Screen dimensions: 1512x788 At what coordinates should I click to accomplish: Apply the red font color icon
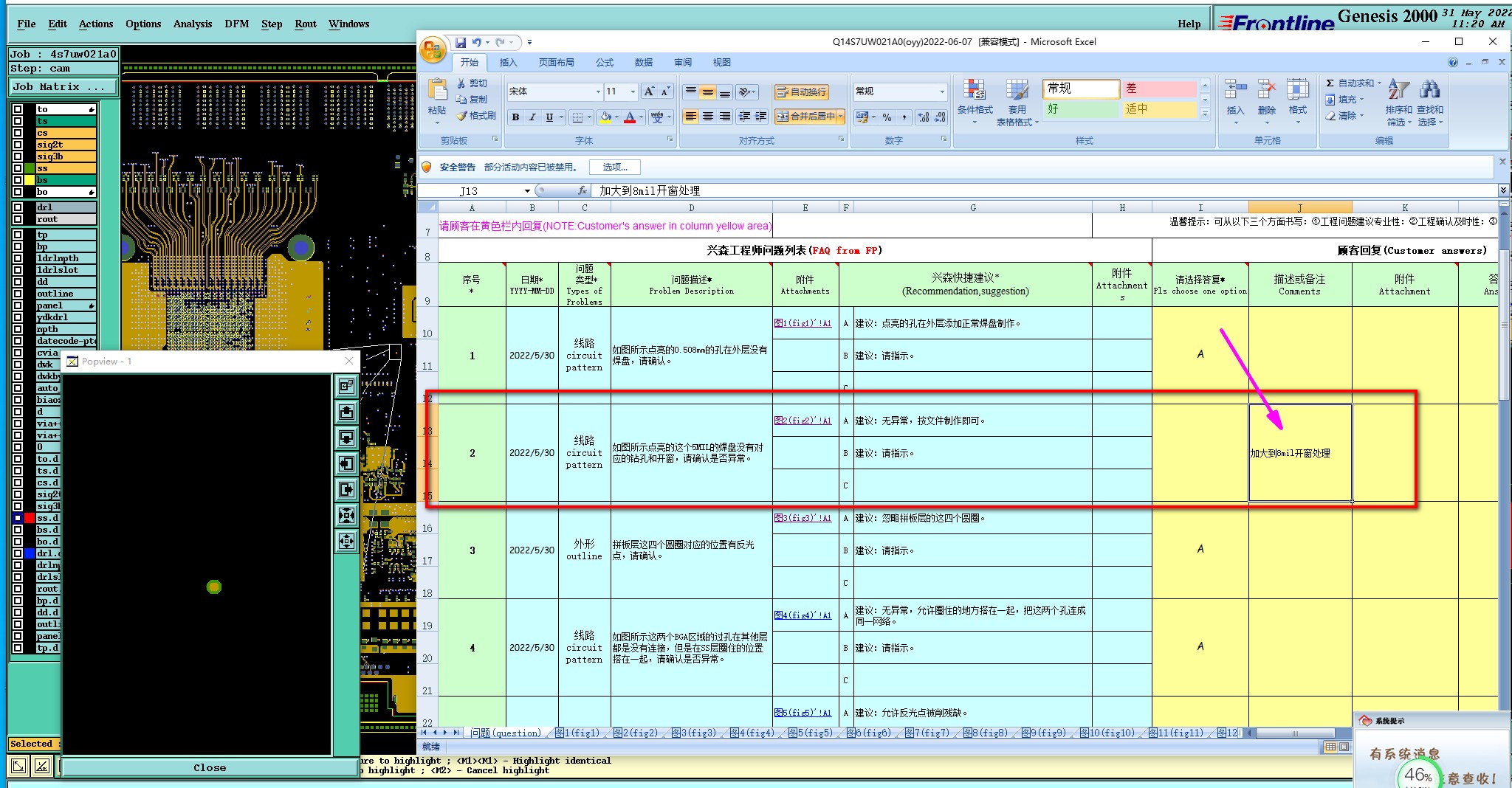(630, 117)
